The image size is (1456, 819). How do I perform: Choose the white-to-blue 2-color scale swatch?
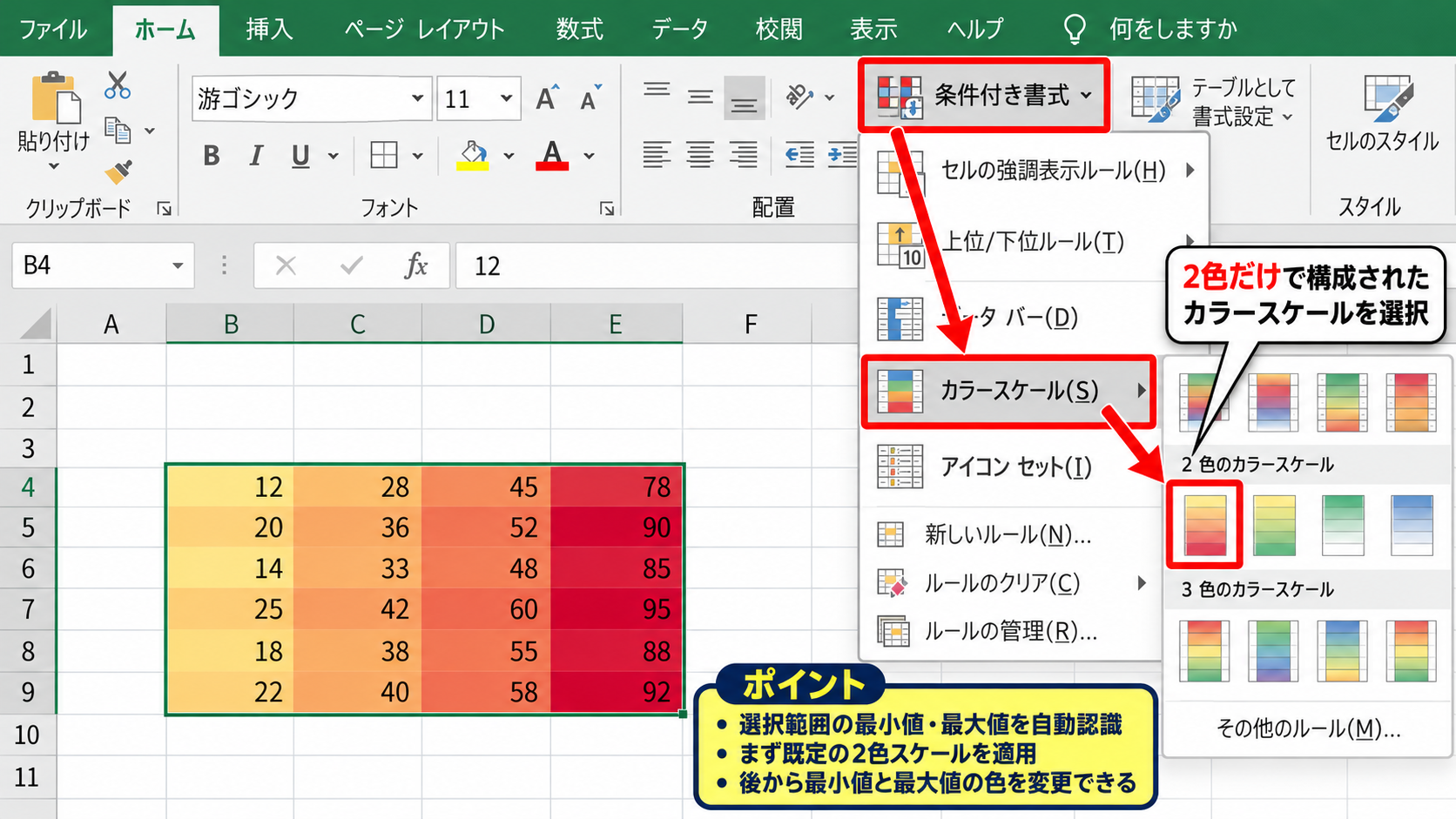[x=1412, y=525]
